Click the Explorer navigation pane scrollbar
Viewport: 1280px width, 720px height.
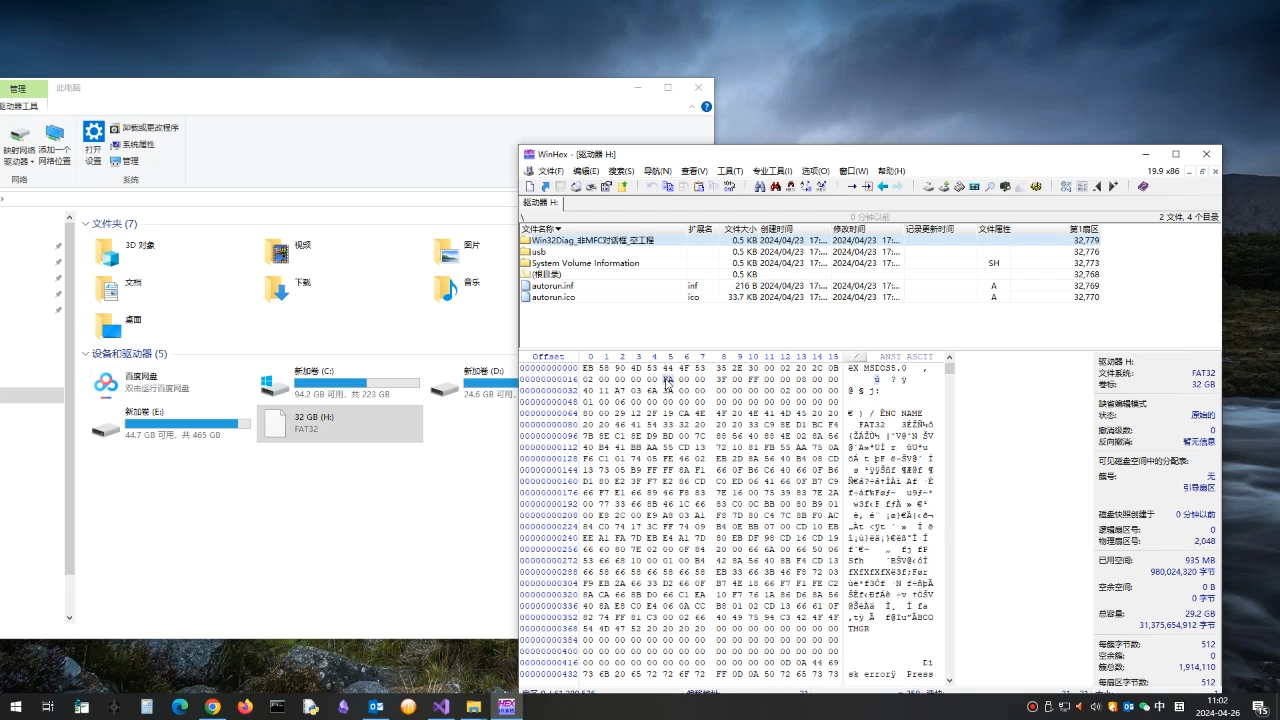[x=69, y=418]
